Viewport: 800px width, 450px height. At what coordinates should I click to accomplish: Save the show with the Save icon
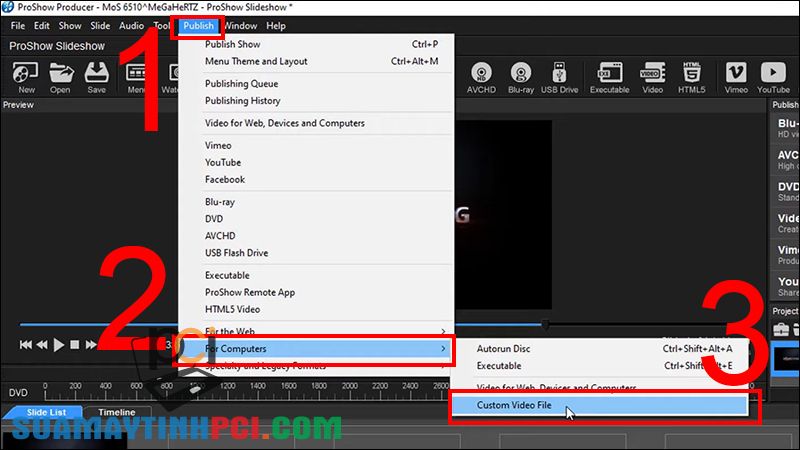coord(96,77)
